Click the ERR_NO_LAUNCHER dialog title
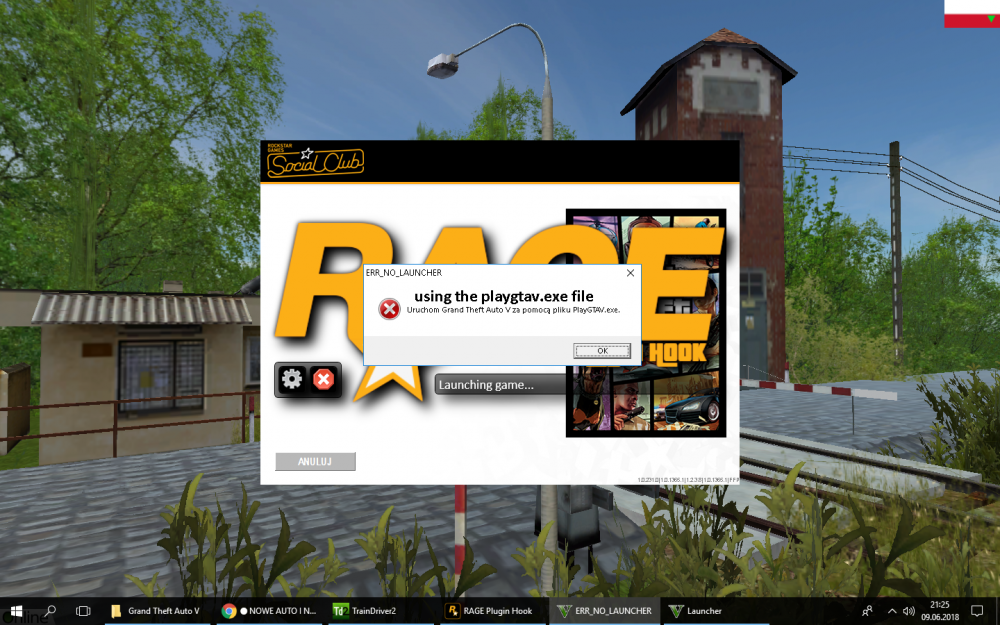1000x625 pixels. [404, 273]
